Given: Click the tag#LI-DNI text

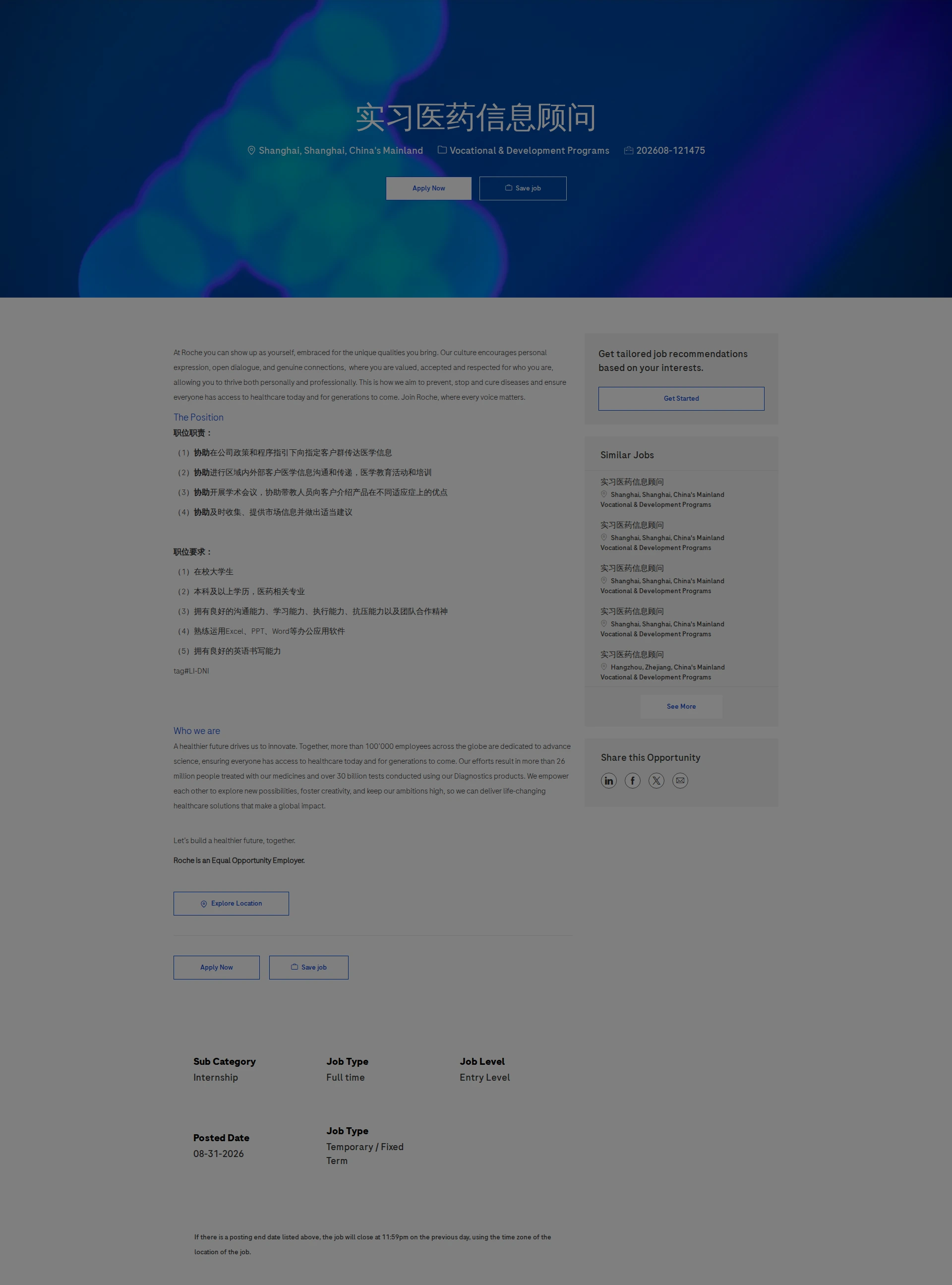Looking at the screenshot, I should 191,672.
